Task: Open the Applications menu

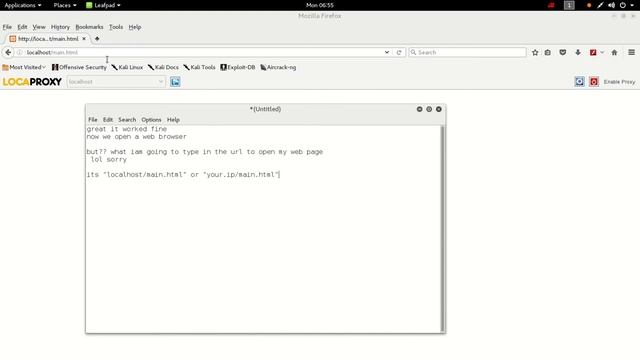Action: [x=22, y=5]
